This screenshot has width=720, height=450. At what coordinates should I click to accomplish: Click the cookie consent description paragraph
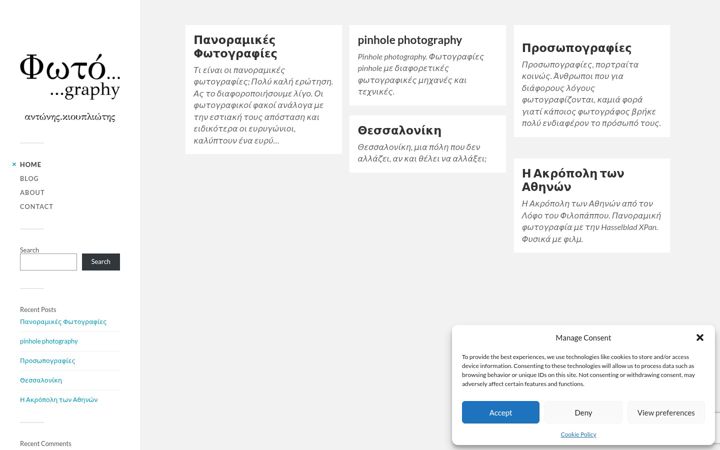point(578,370)
